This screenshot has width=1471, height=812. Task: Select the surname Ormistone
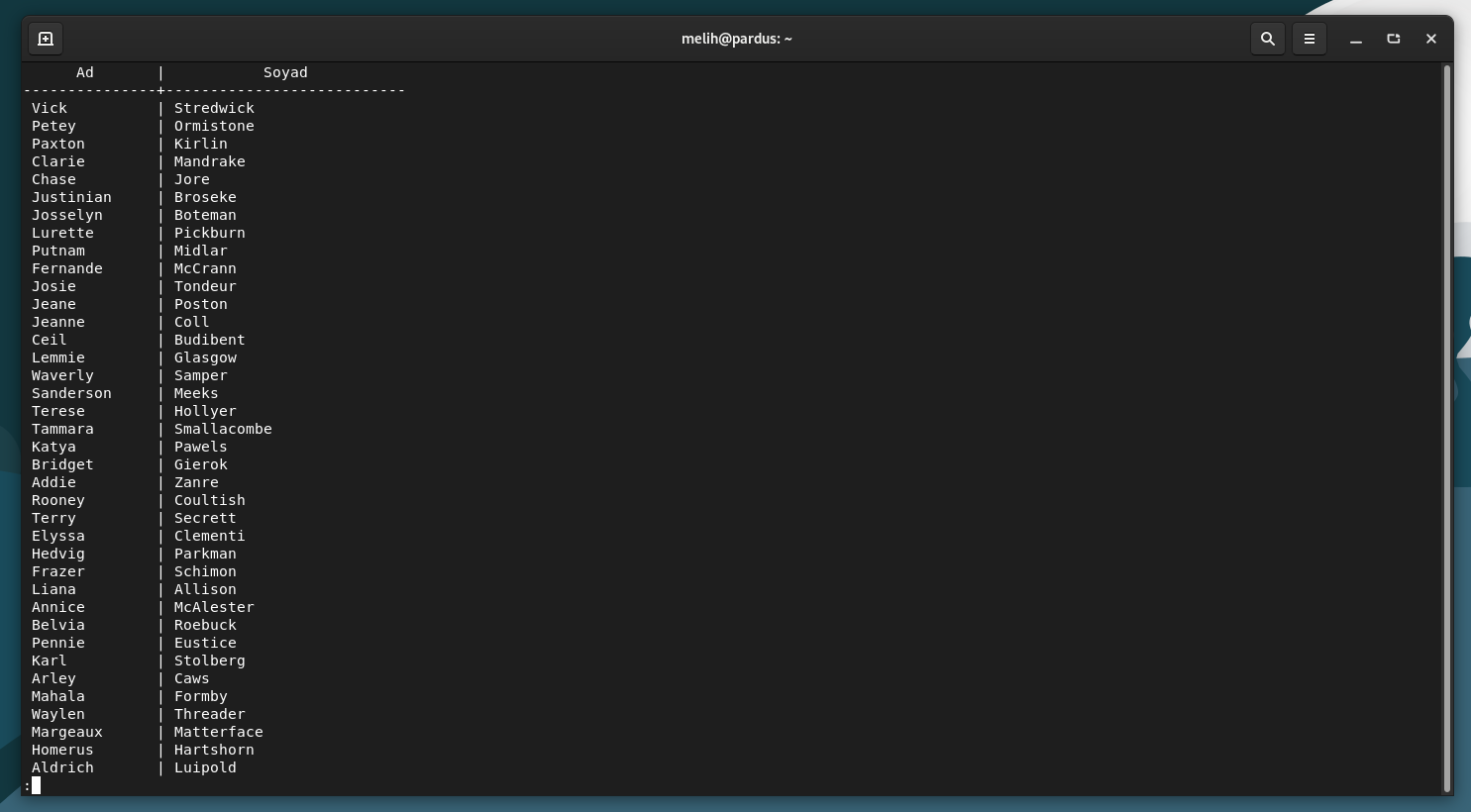[x=214, y=126]
